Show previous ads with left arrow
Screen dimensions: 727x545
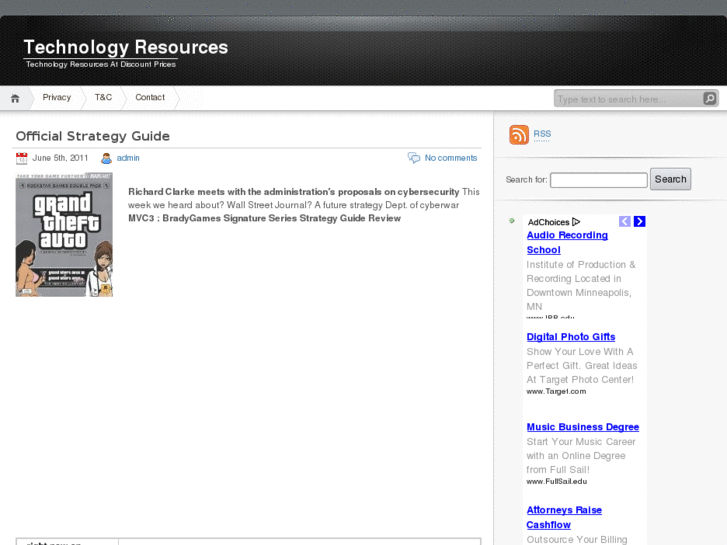click(x=625, y=221)
